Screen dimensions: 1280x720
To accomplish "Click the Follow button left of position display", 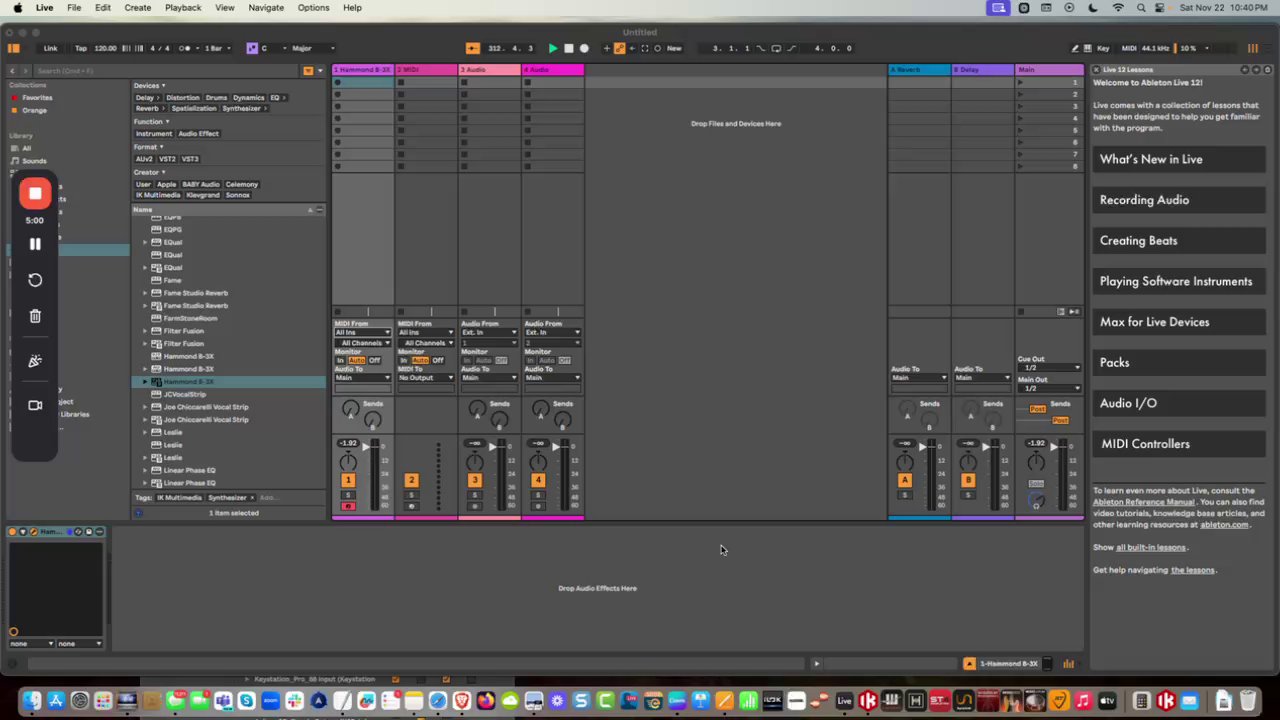I will tap(472, 48).
